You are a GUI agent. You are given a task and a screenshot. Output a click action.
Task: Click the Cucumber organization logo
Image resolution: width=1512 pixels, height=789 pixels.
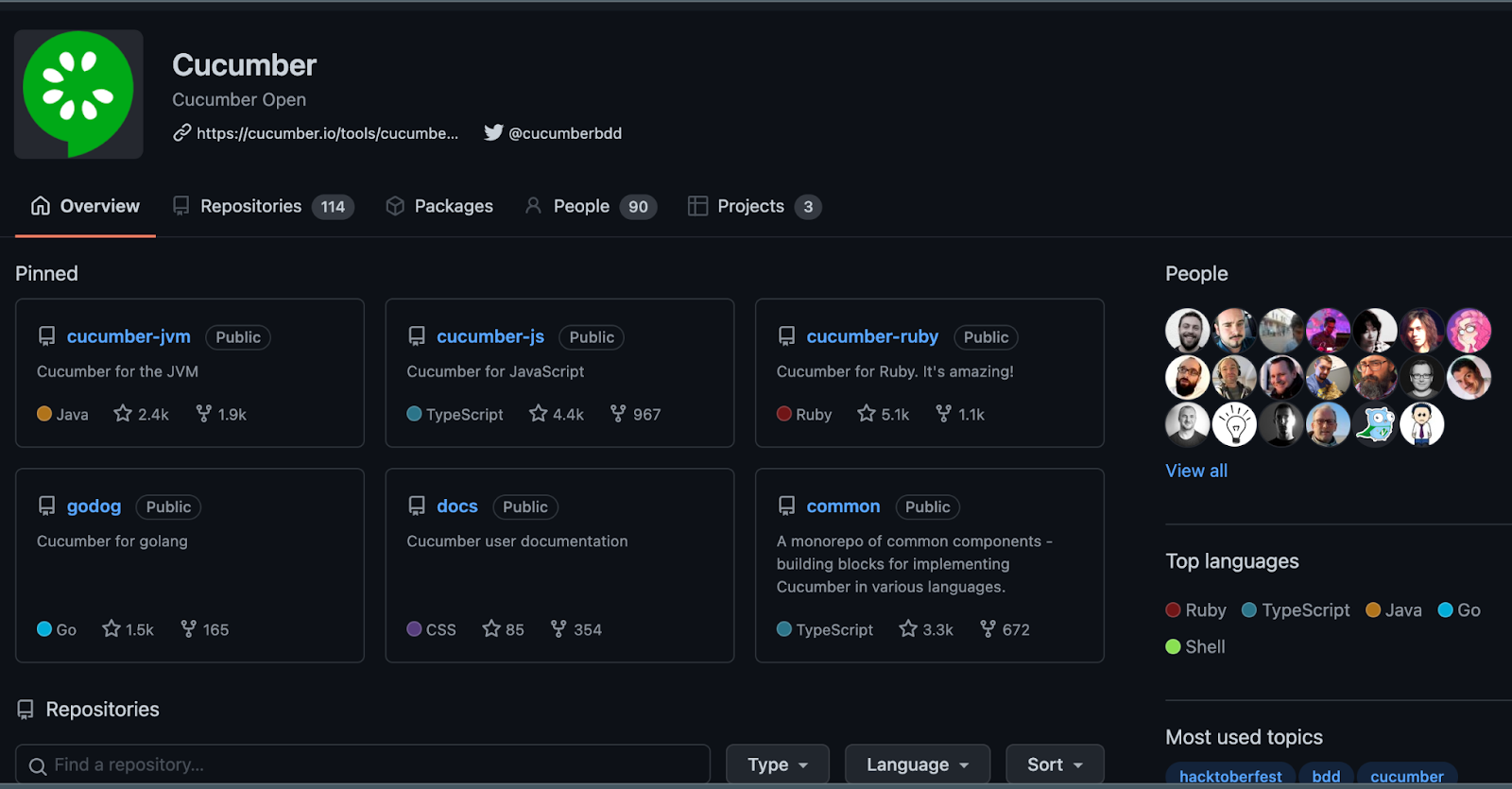(x=78, y=94)
